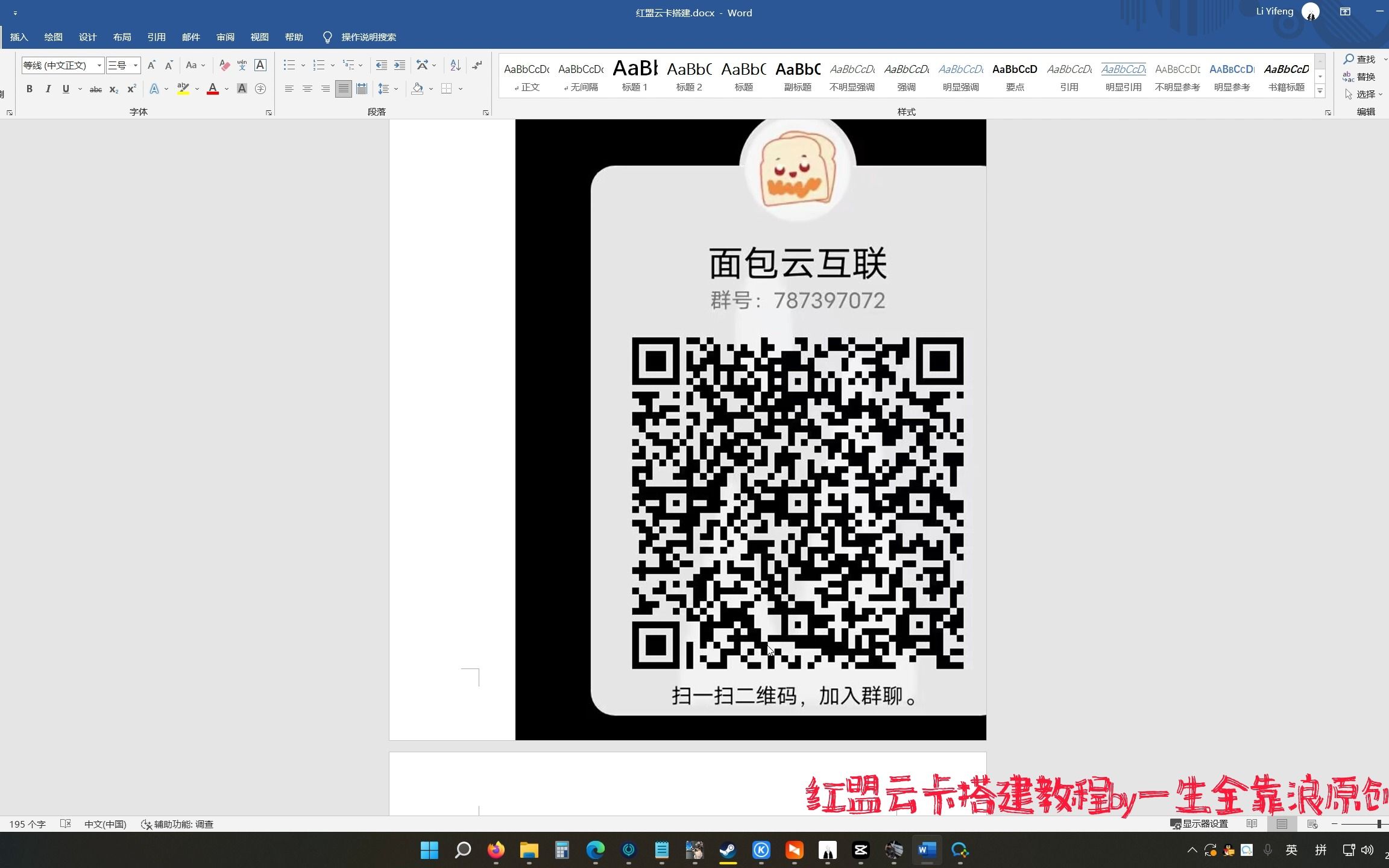This screenshot has width=1389, height=868.
Task: Expand font color dropdown arrow
Action: click(x=227, y=89)
